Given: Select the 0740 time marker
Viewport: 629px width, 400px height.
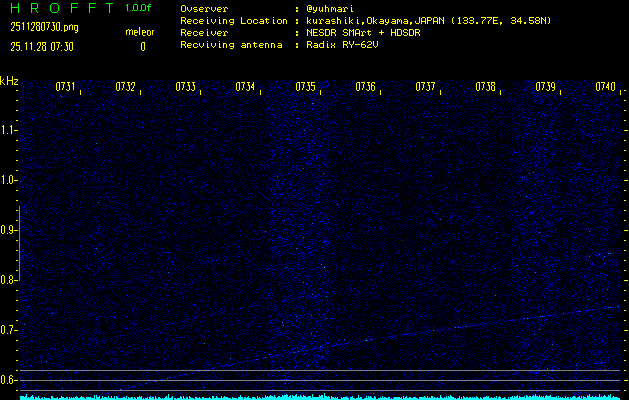Looking at the screenshot, I should [605, 88].
